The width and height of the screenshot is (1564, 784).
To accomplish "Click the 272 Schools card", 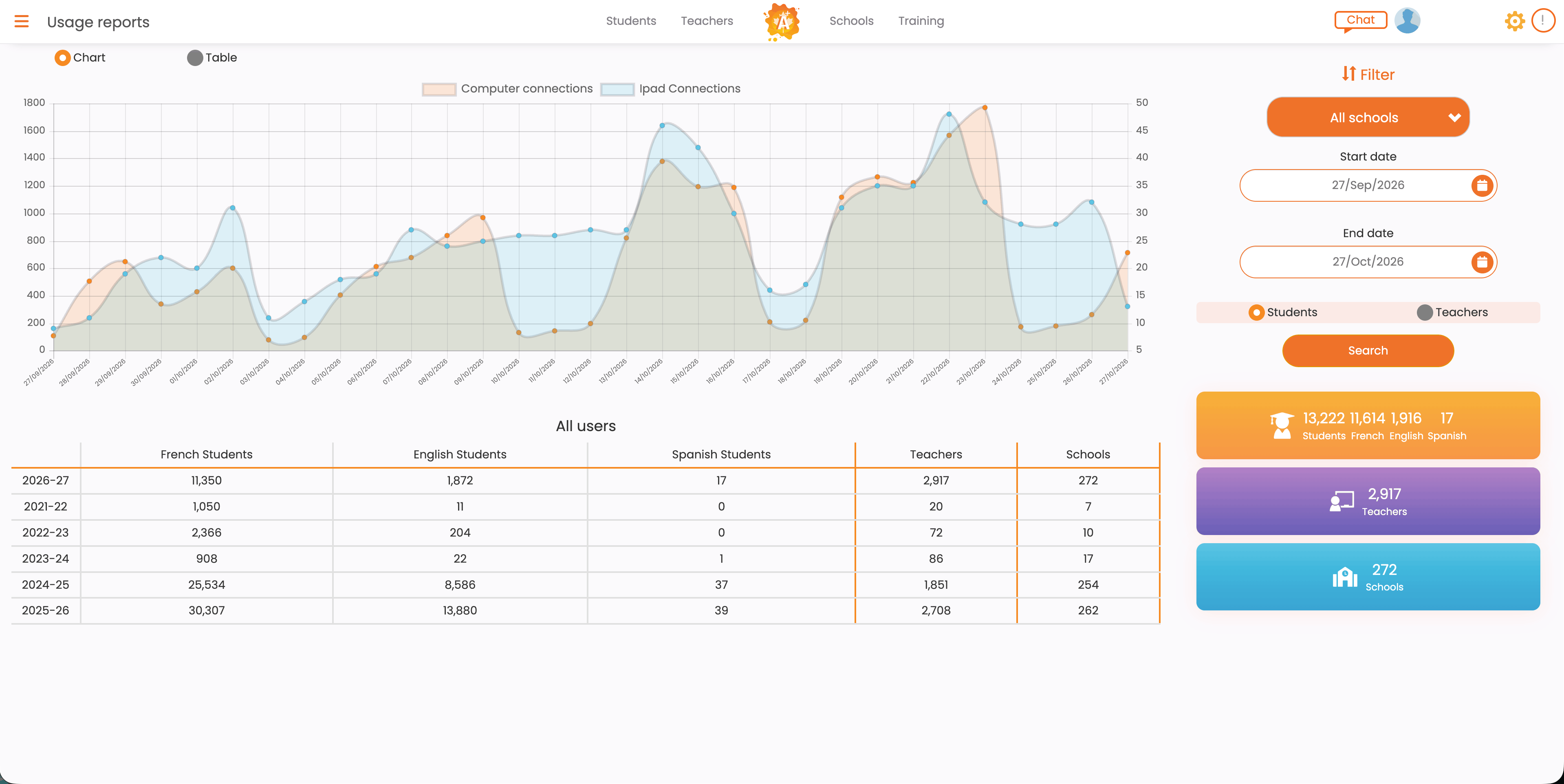I will pyautogui.click(x=1368, y=577).
